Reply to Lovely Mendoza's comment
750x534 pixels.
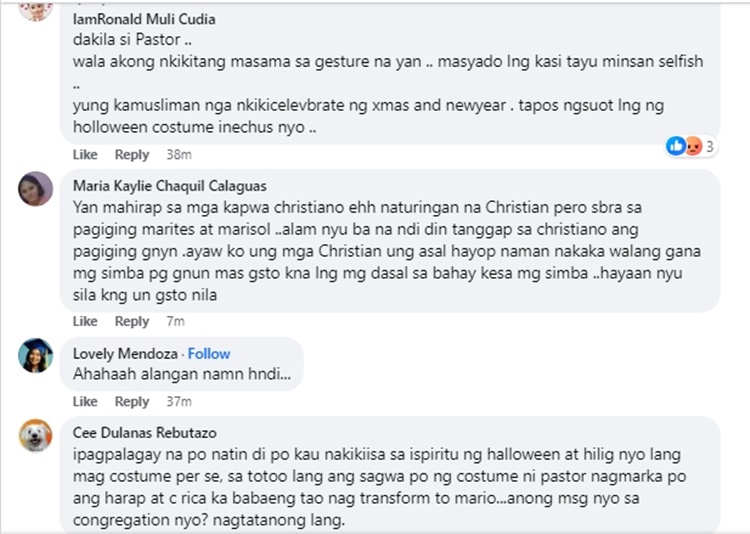131,402
